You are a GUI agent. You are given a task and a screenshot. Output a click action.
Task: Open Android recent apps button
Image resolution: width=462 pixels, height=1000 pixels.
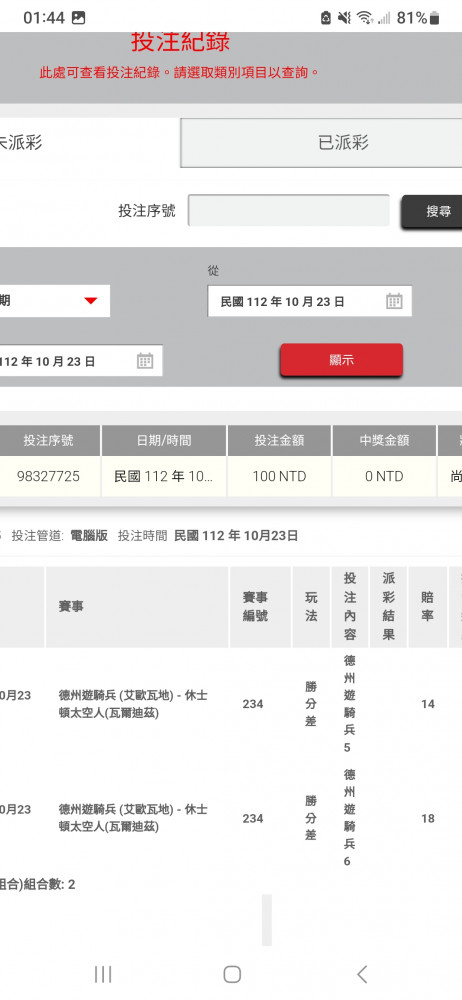point(103,974)
